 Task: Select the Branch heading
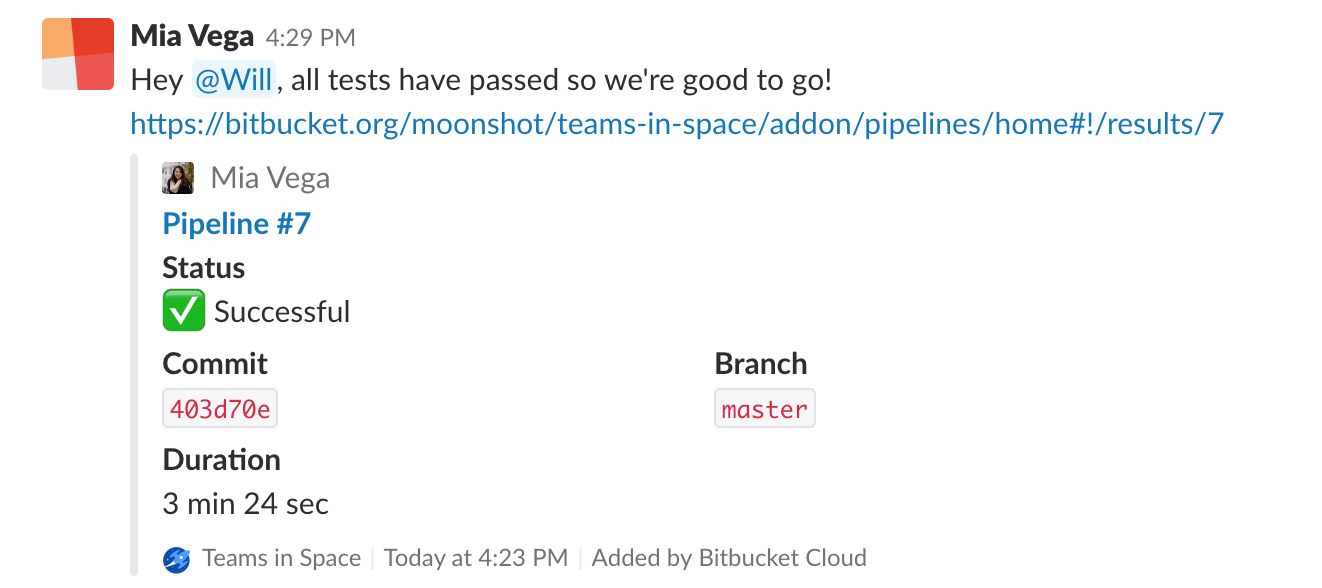click(x=761, y=363)
